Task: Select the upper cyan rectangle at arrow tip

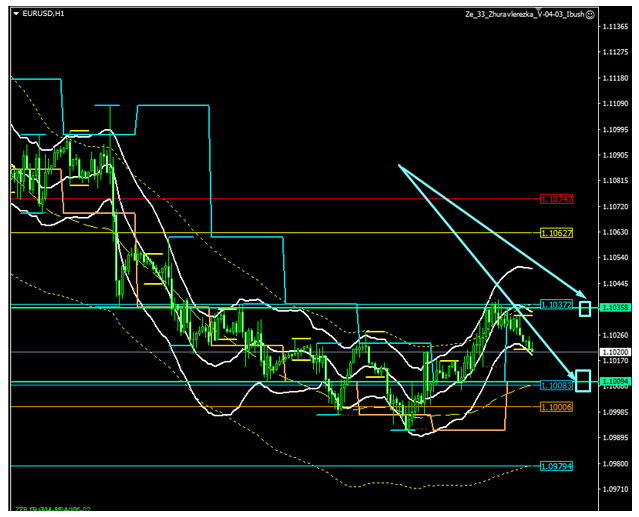Action: click(x=585, y=309)
